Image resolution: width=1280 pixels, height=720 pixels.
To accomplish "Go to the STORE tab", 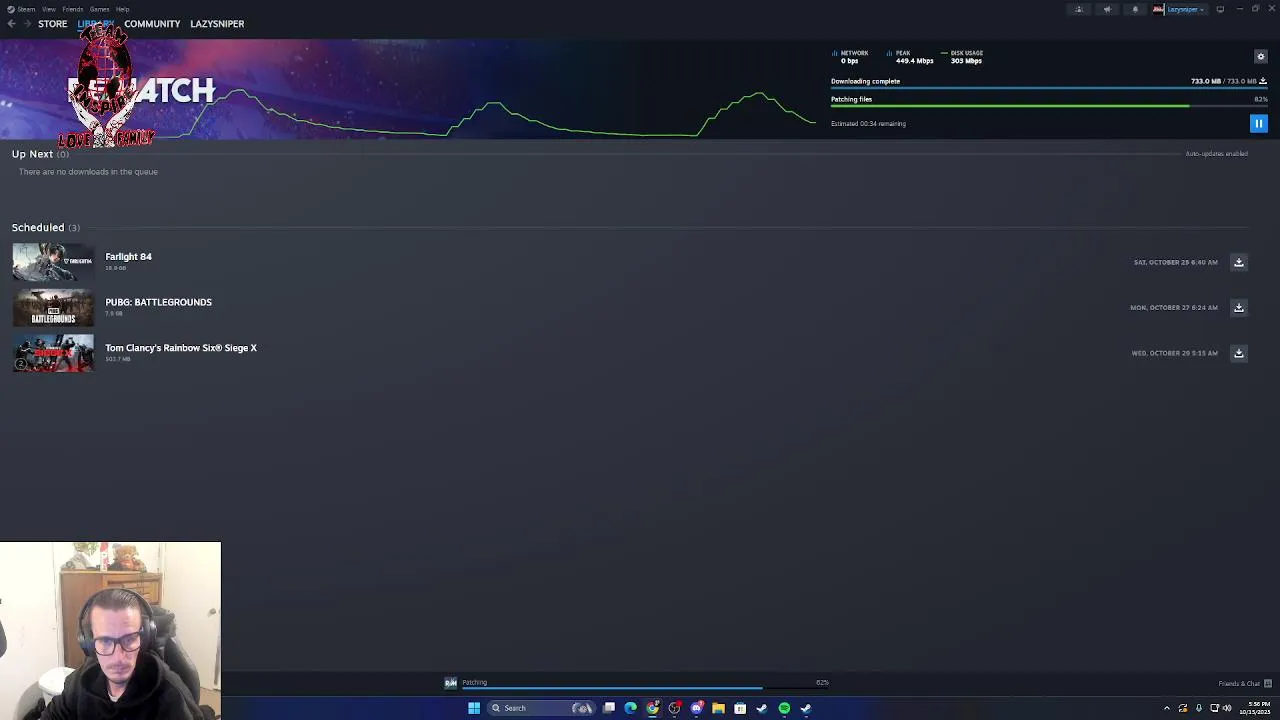I will [x=52, y=23].
